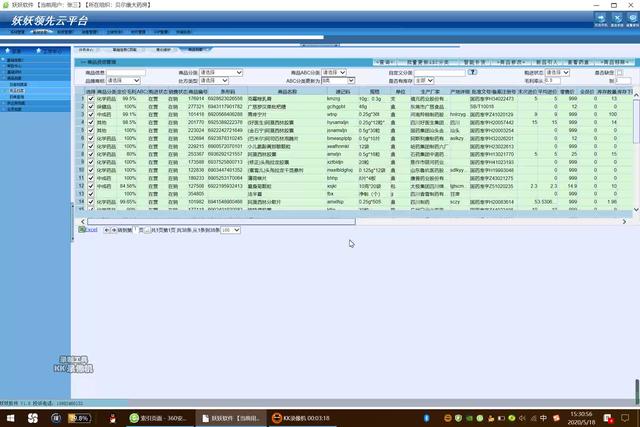The height and width of the screenshot is (427, 640).
Task: Click the Windows Start button
Action: tap(10, 417)
